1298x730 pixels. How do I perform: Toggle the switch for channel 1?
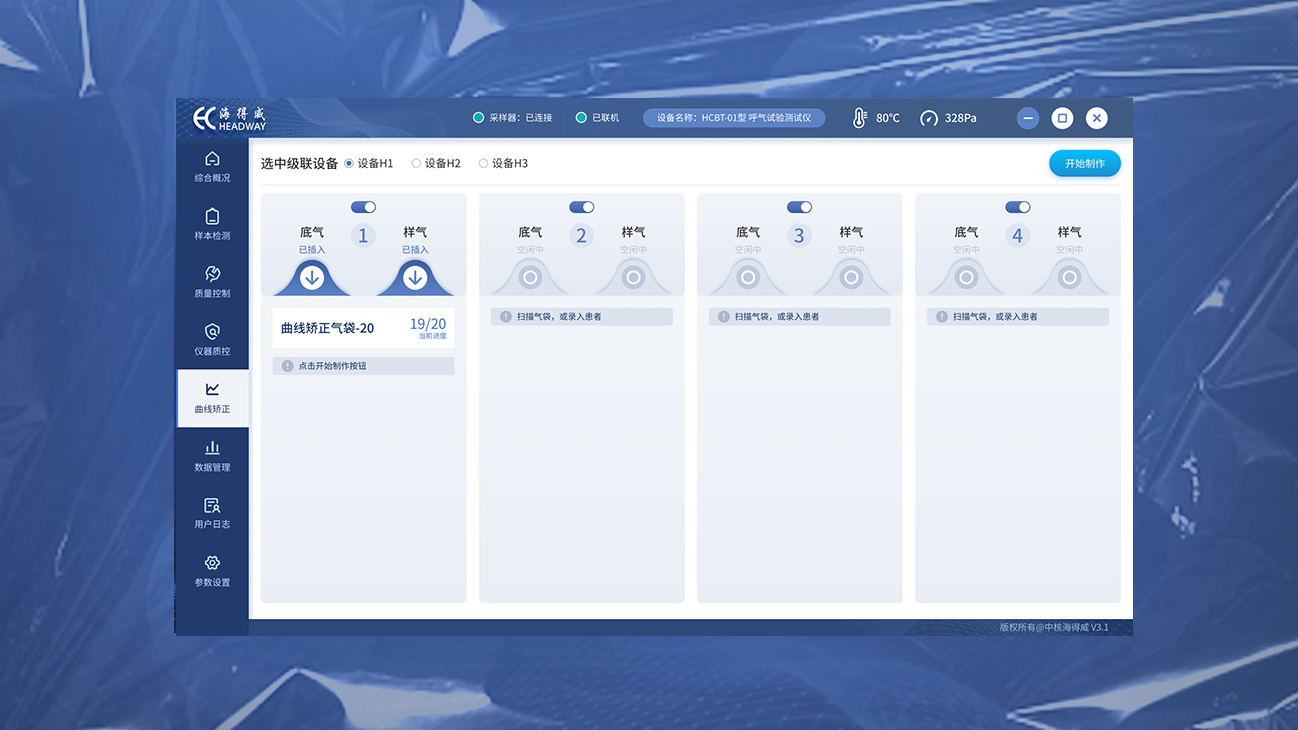(363, 207)
